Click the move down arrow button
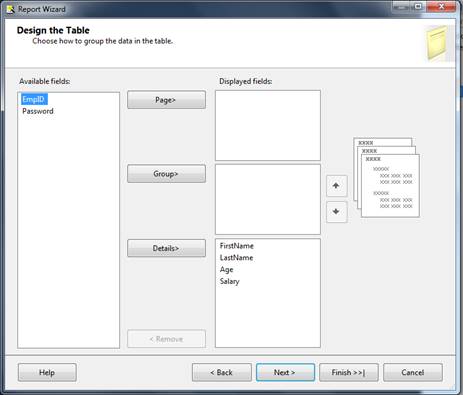This screenshot has width=463, height=395. coord(336,212)
